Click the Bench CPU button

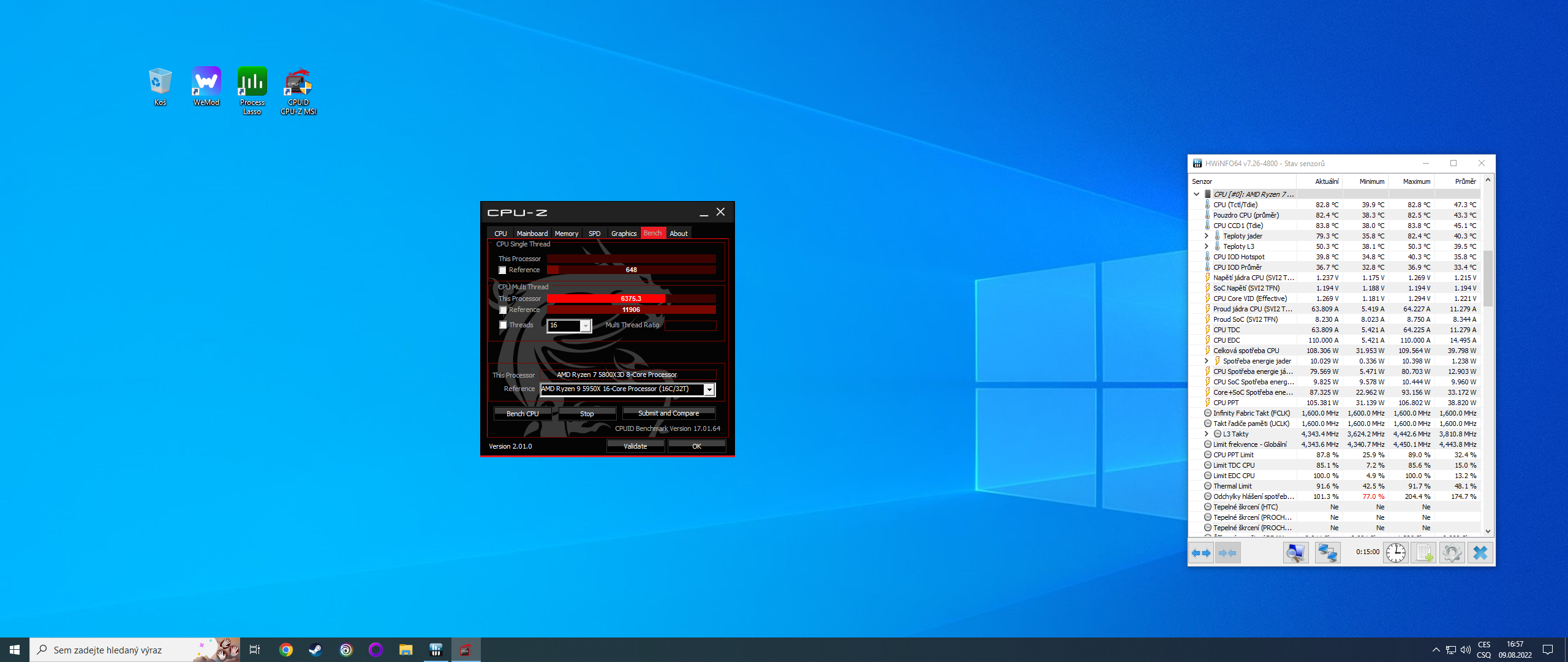point(522,414)
